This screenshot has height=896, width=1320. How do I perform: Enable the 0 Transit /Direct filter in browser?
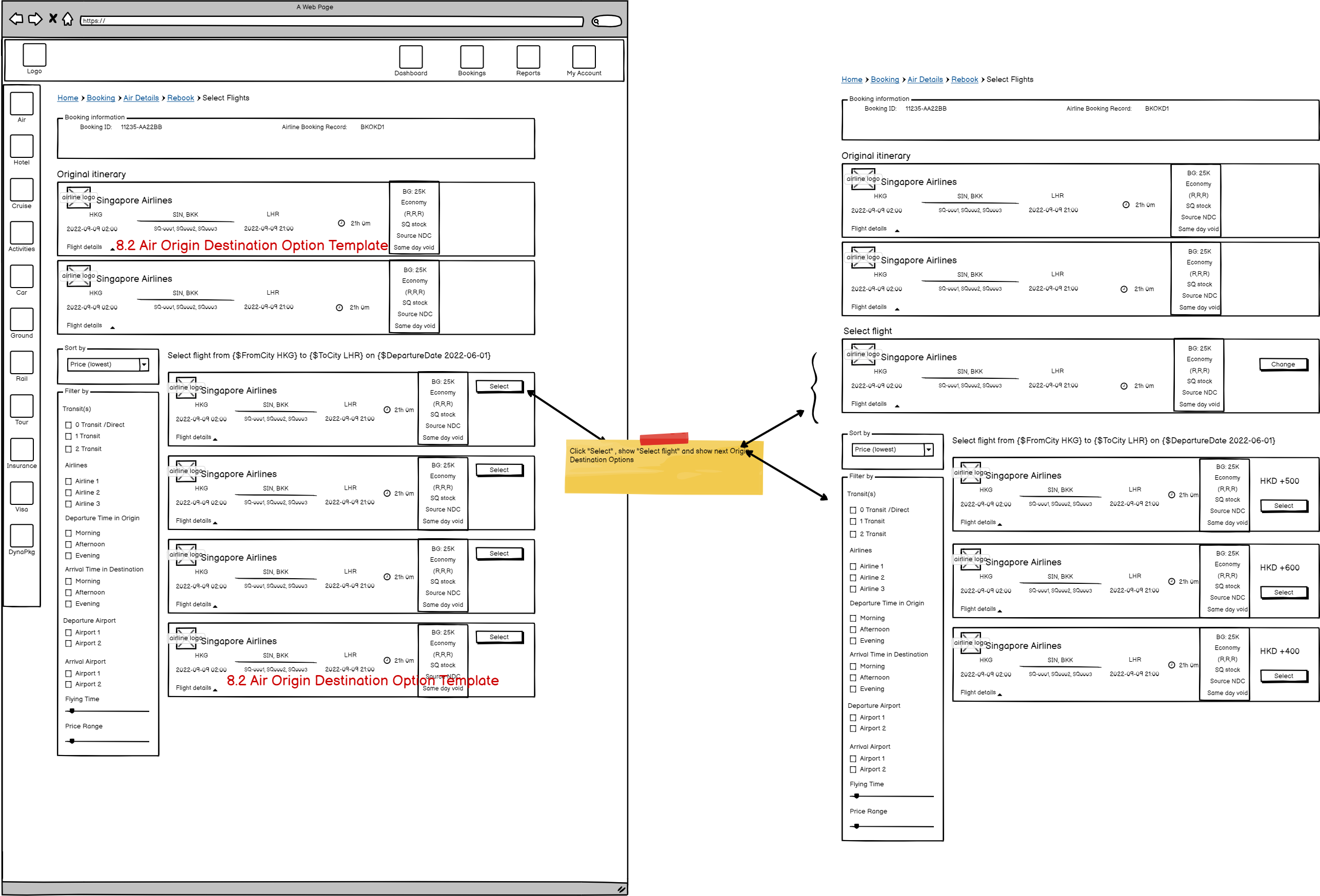tap(69, 425)
